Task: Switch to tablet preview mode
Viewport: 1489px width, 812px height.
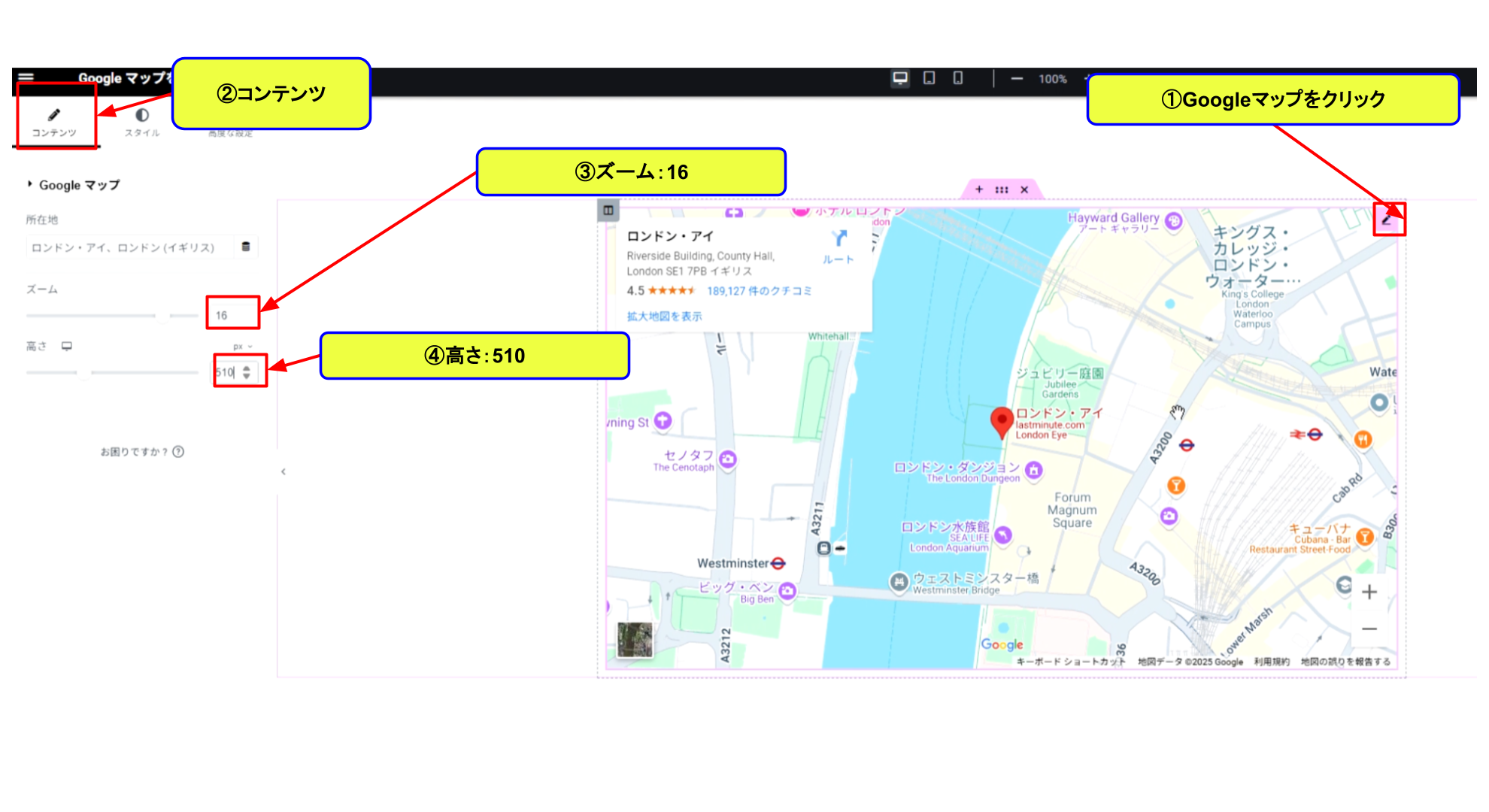Action: tap(929, 78)
